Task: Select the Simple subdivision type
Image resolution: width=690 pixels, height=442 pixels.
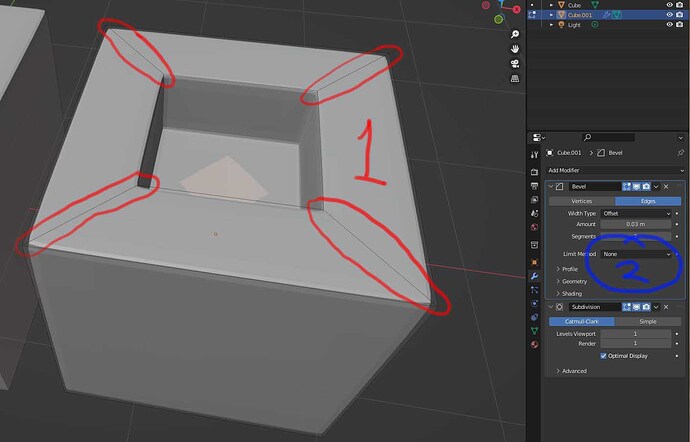Action: pos(648,322)
